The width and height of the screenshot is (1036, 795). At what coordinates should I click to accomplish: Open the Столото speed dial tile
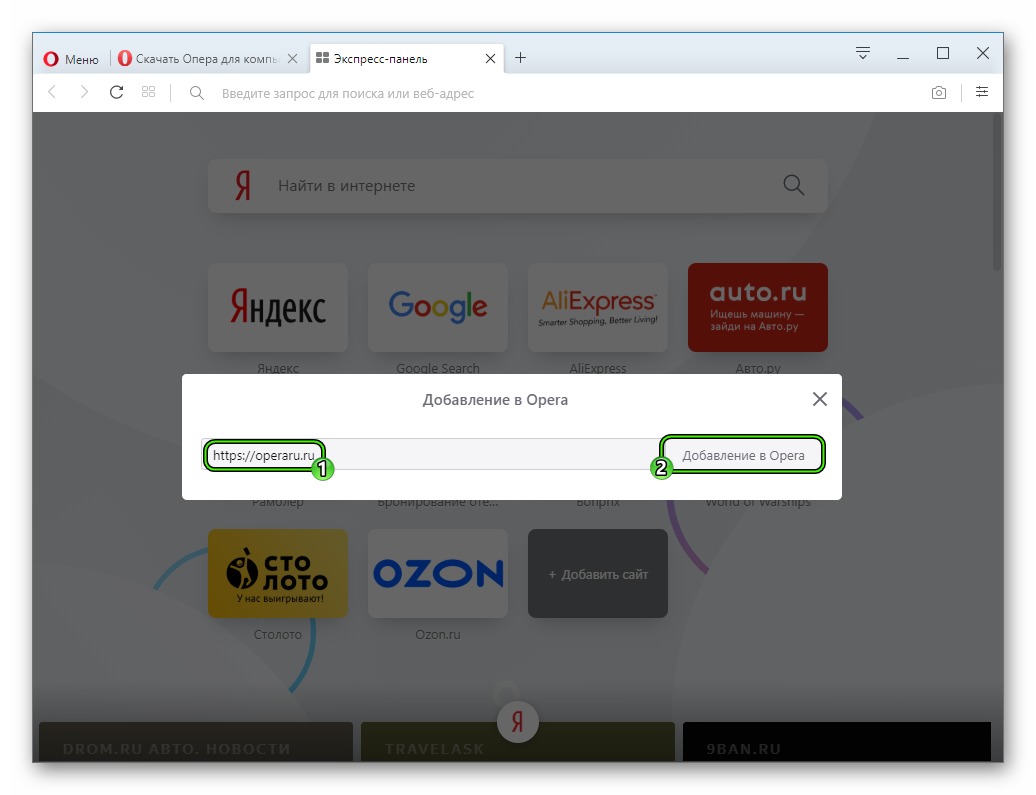[x=278, y=574]
